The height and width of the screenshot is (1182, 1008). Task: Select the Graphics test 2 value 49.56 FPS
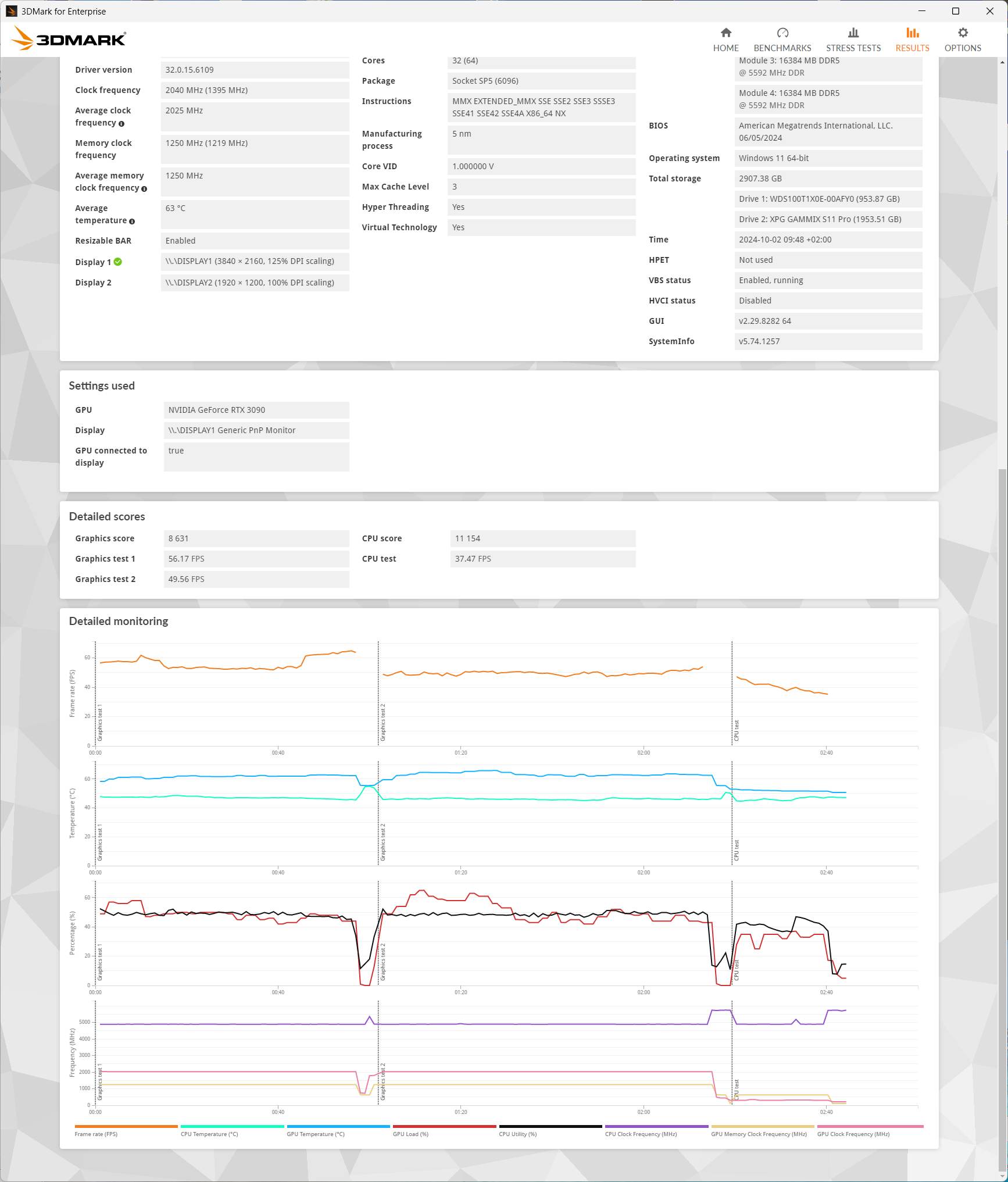pyautogui.click(x=256, y=579)
